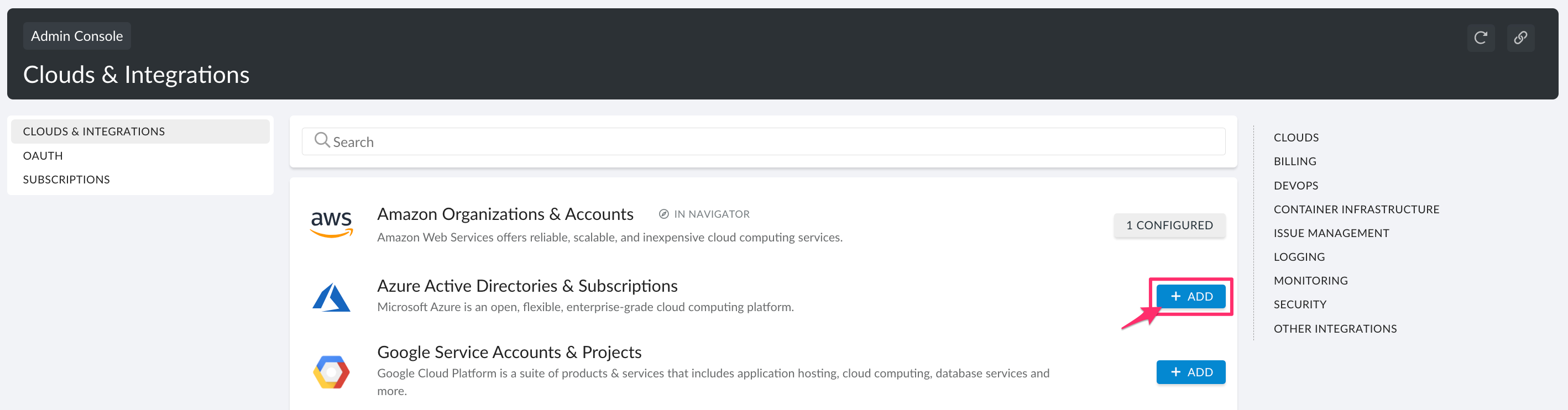Jump to the Billing category
1568x410 pixels.
click(x=1295, y=161)
